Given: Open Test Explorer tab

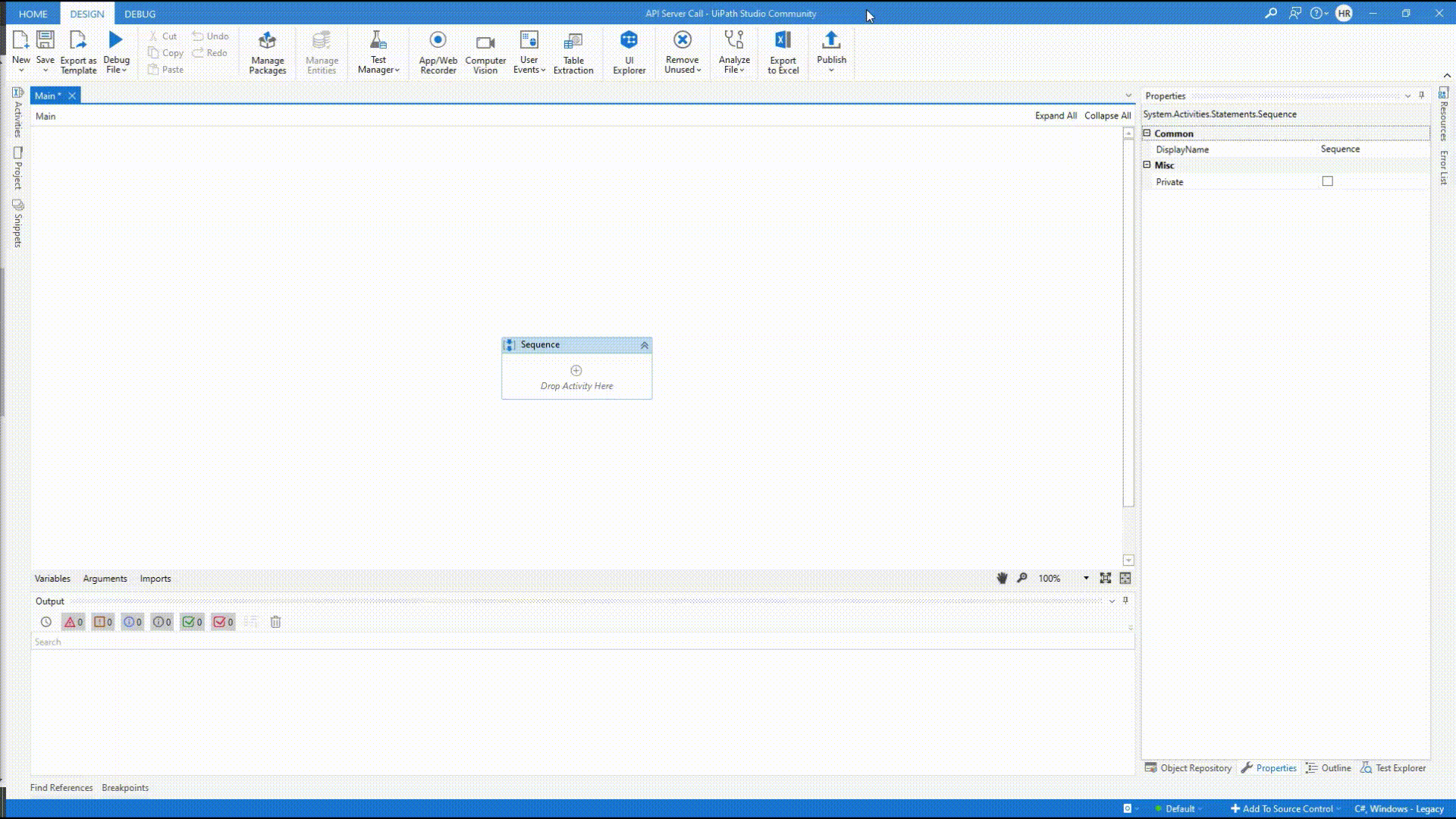Looking at the screenshot, I should click(x=1393, y=767).
